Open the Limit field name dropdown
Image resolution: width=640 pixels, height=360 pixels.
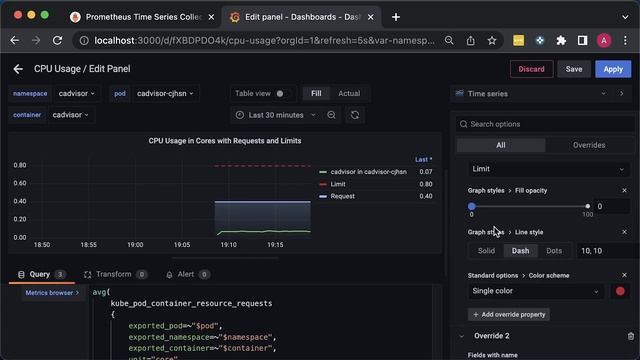click(x=548, y=169)
